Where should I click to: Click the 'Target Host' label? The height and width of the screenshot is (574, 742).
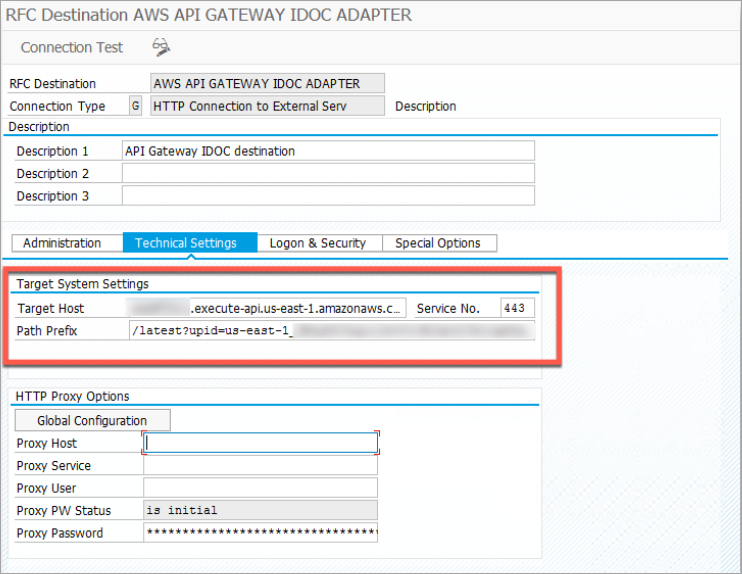pos(51,309)
